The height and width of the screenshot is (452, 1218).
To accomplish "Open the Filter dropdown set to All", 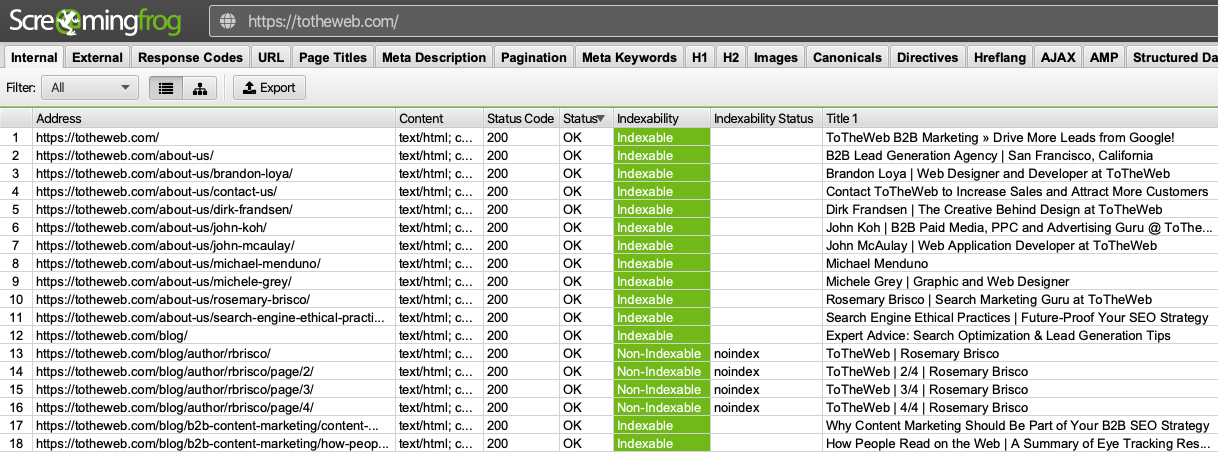I will click(x=89, y=88).
